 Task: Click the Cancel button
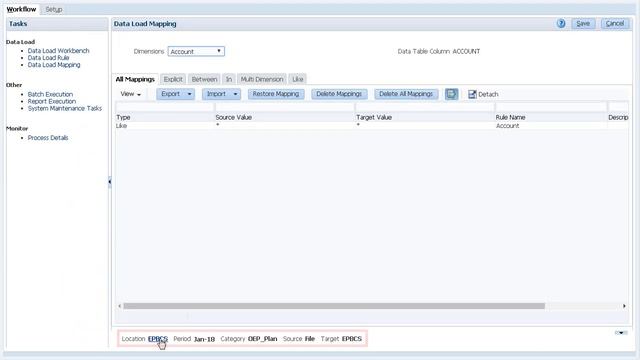615,24
